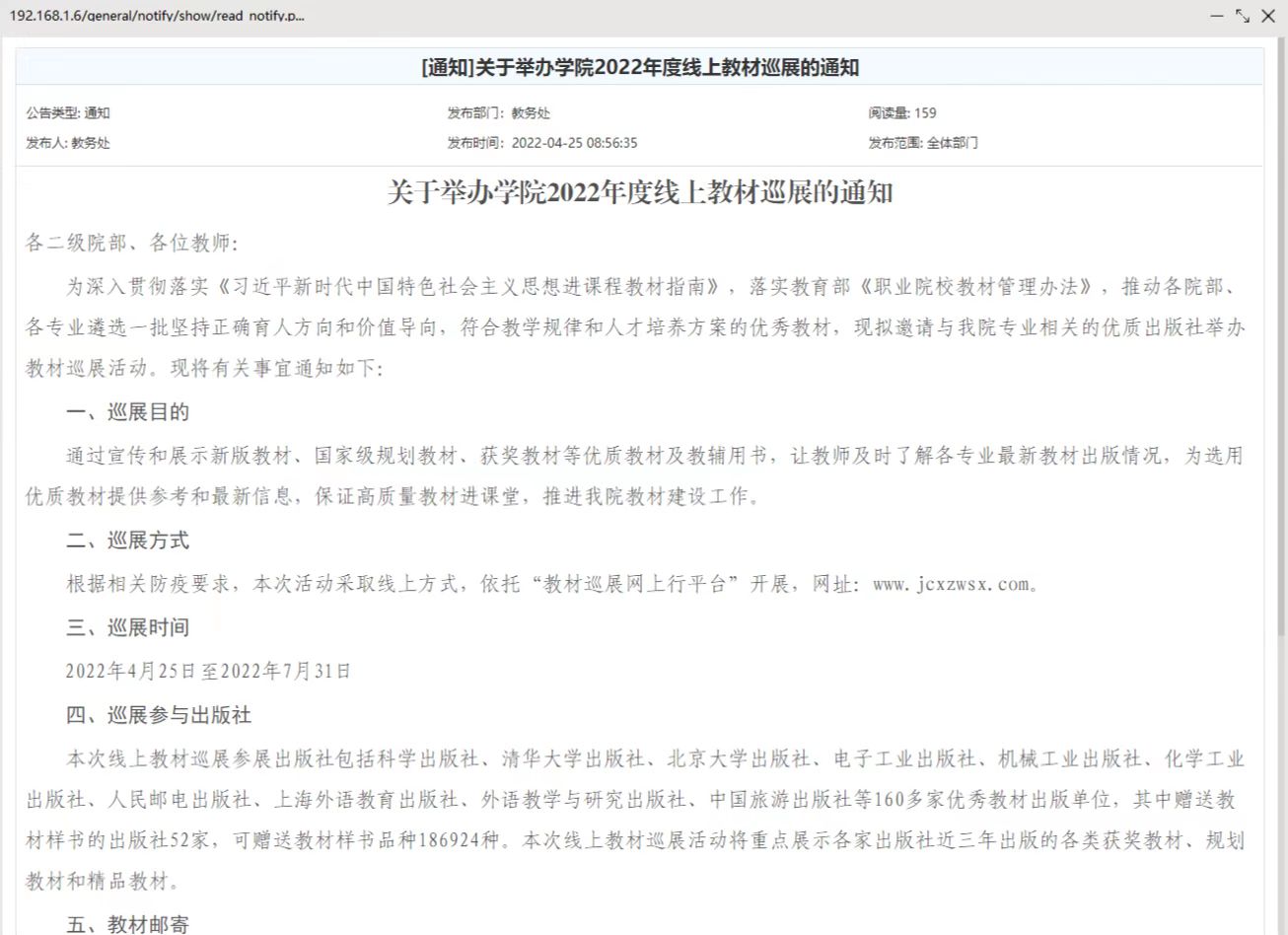Screen dimensions: 1288x935
Task: Click the 发布范围: 全体部门 field
Action: pyautogui.click(x=923, y=143)
